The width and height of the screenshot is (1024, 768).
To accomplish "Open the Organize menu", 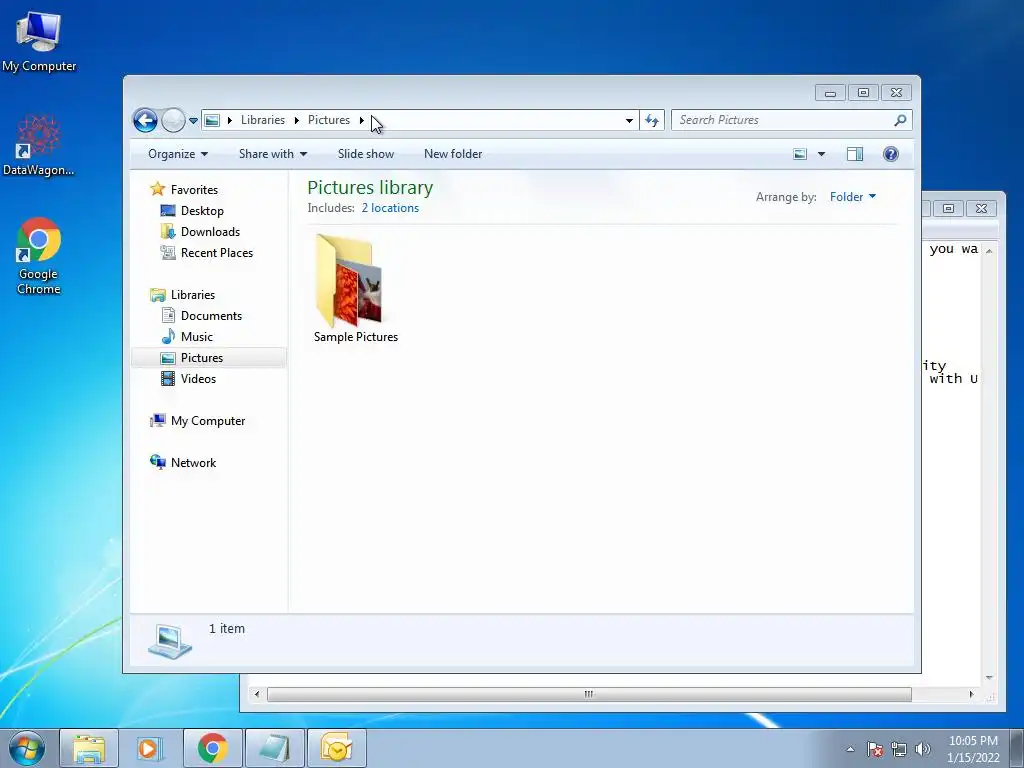I will [x=178, y=154].
